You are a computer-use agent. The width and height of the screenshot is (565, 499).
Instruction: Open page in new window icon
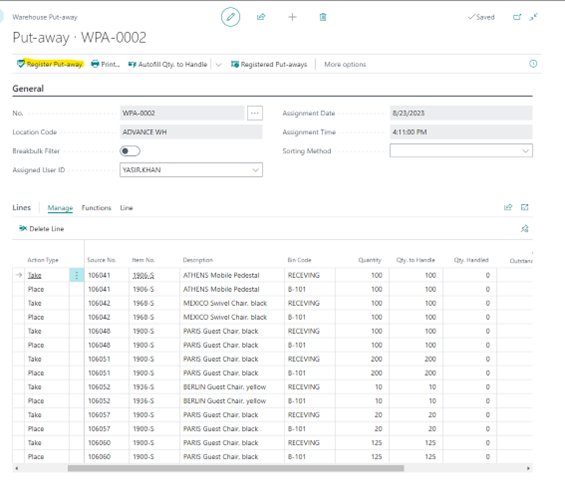(x=517, y=17)
